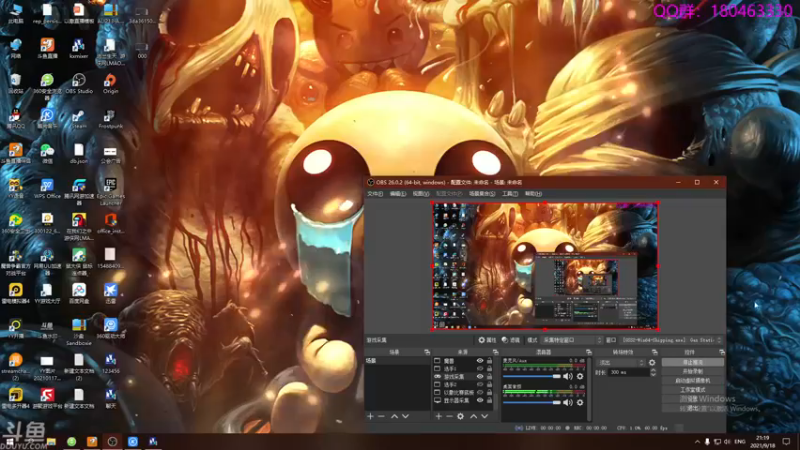Toggle visibility eye of fourth source
The width and height of the screenshot is (800, 450).
click(480, 384)
